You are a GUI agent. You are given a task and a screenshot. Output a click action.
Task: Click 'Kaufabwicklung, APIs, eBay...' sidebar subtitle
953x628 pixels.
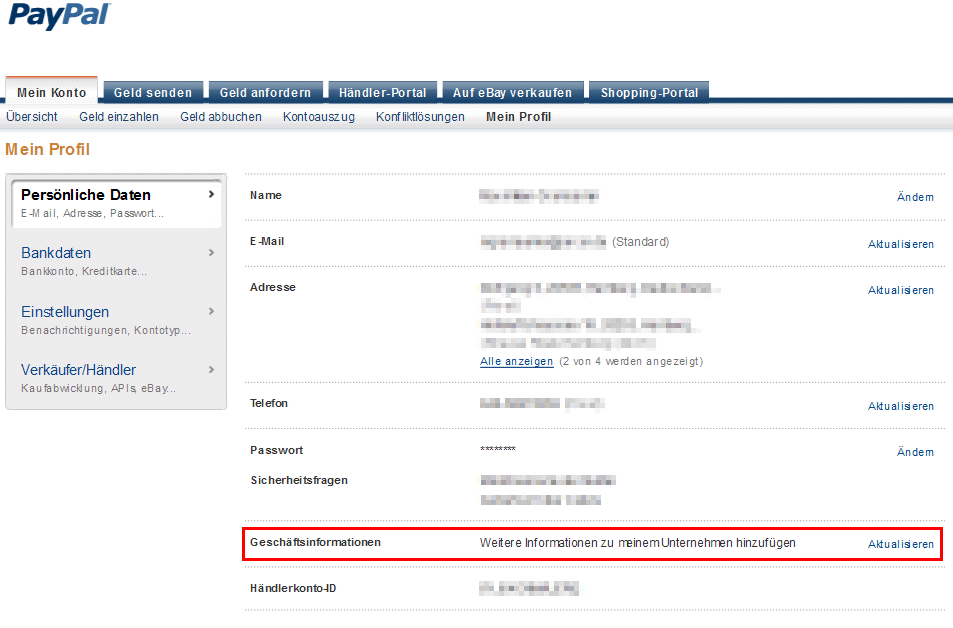[98, 388]
